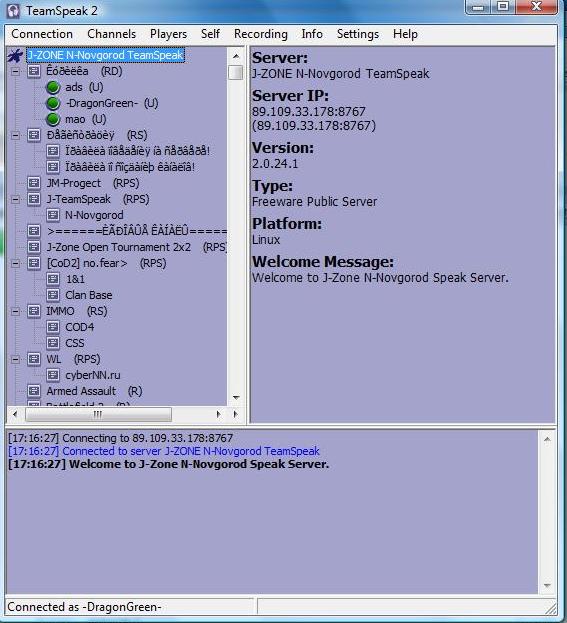Click channel icon of CSS
This screenshot has height=623, width=567.
coord(53,343)
